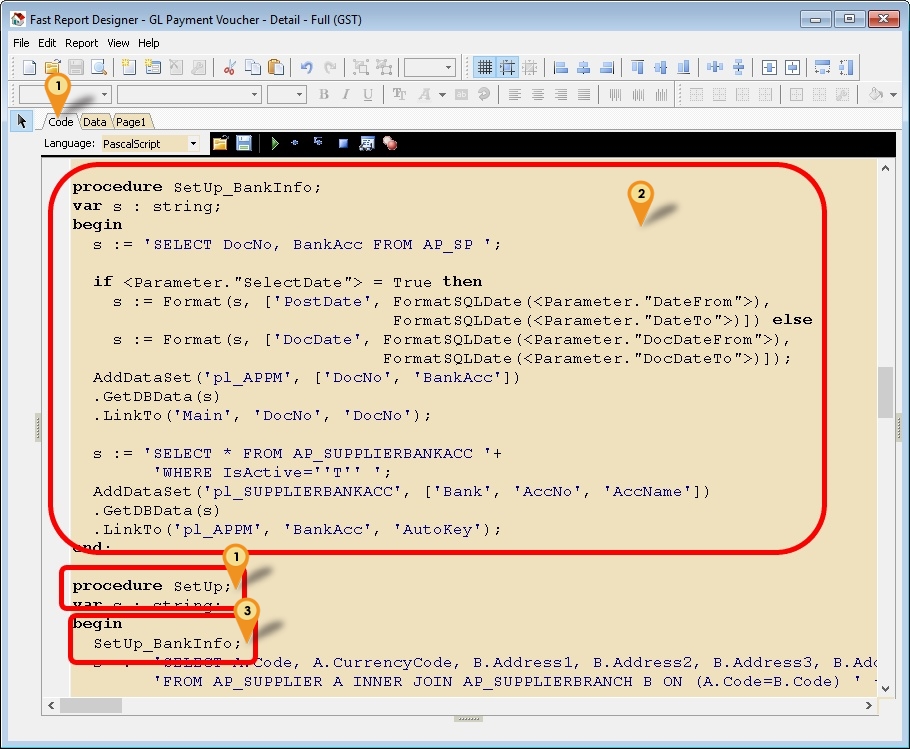This screenshot has height=749, width=910.
Task: Toggle bold text formatting
Action: pos(323,93)
